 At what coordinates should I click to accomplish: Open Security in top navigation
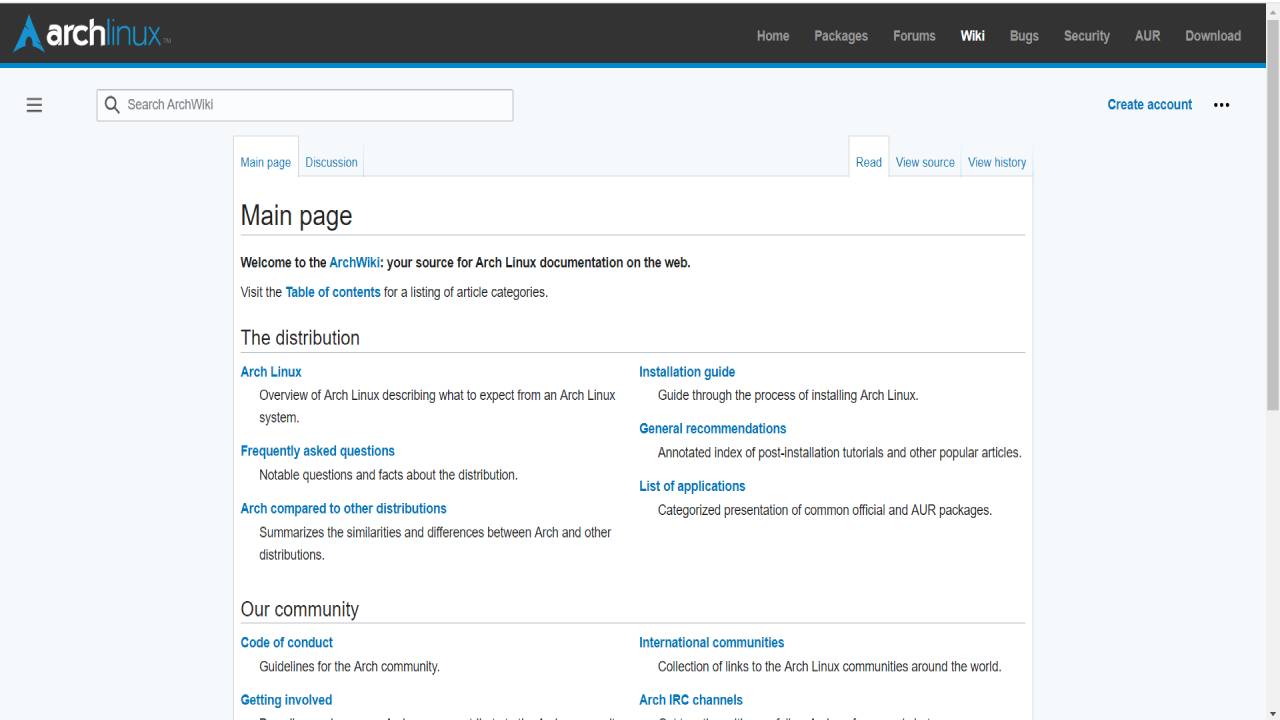(1087, 36)
